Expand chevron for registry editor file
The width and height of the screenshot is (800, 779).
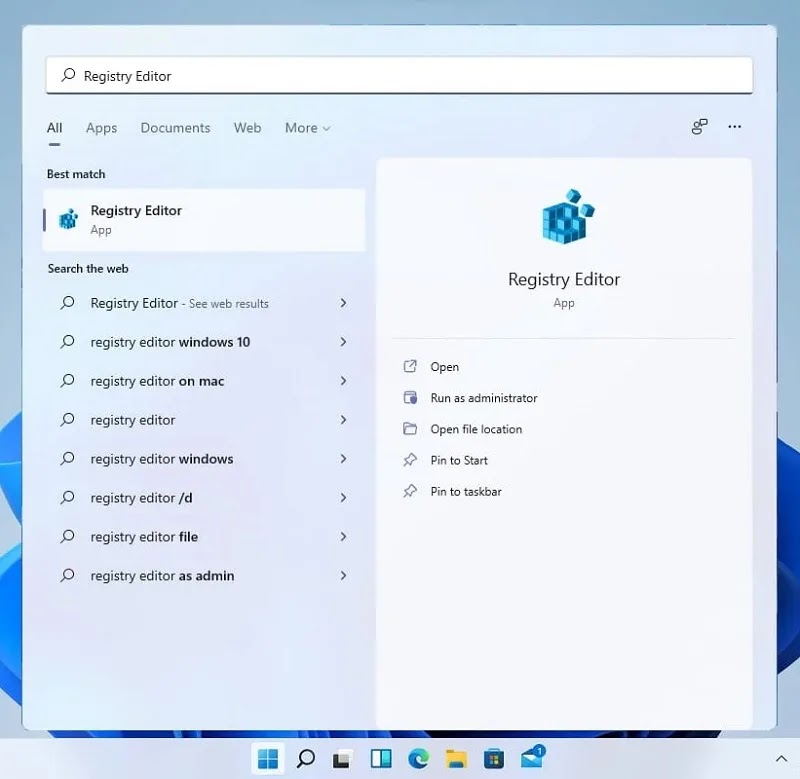[x=343, y=537]
